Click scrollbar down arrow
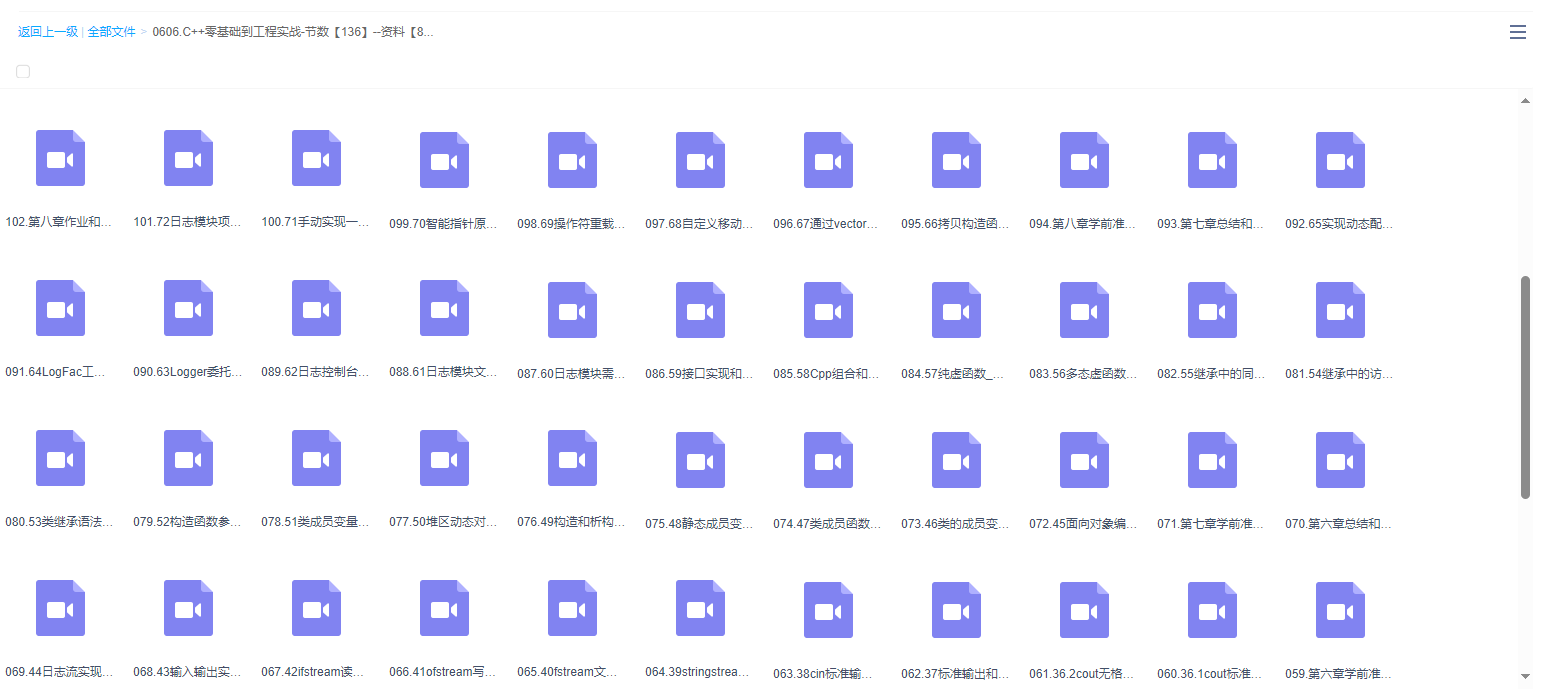1545x689 pixels. point(1525,676)
